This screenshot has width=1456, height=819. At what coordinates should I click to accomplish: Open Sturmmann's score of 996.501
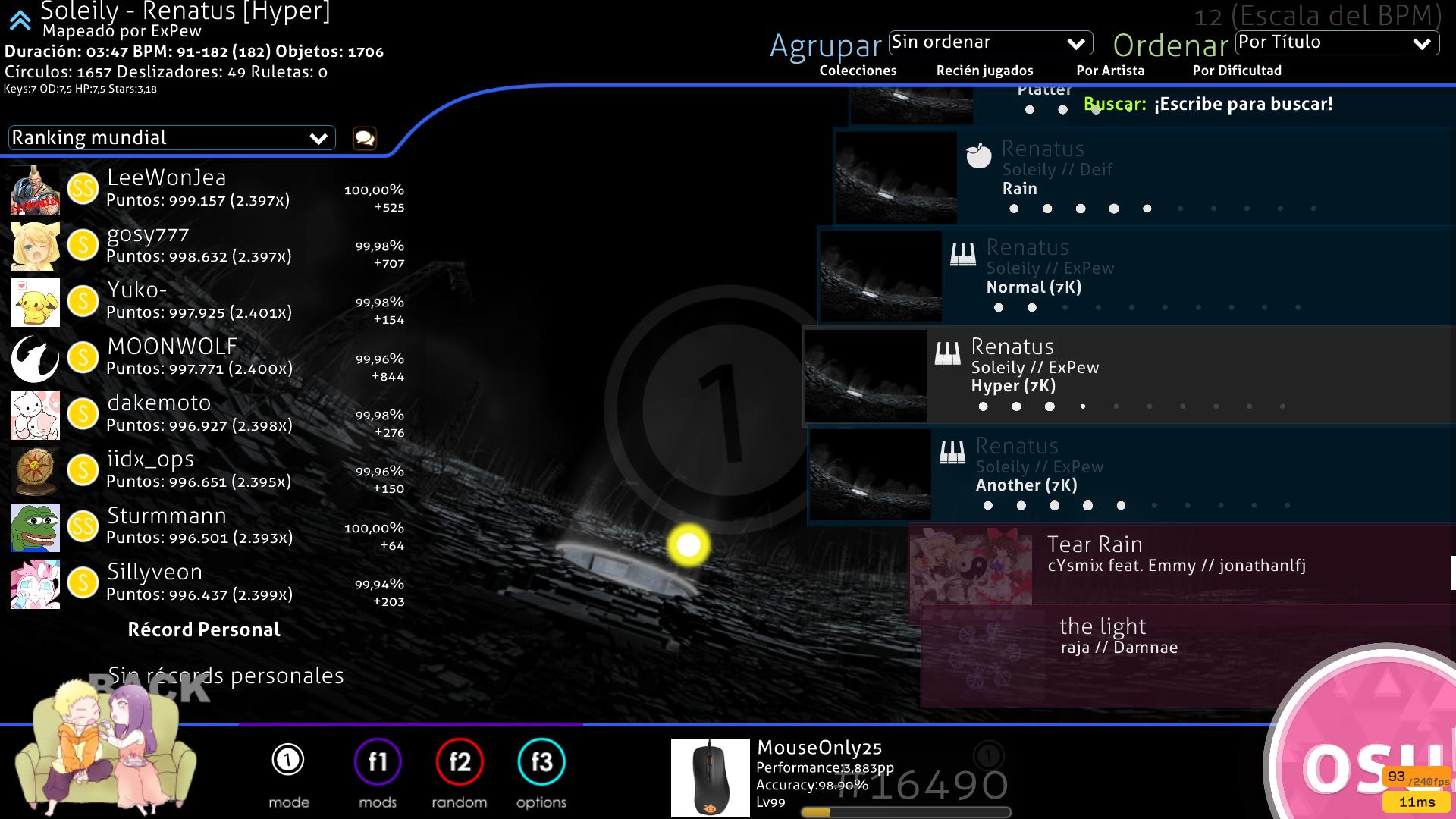coord(207,527)
